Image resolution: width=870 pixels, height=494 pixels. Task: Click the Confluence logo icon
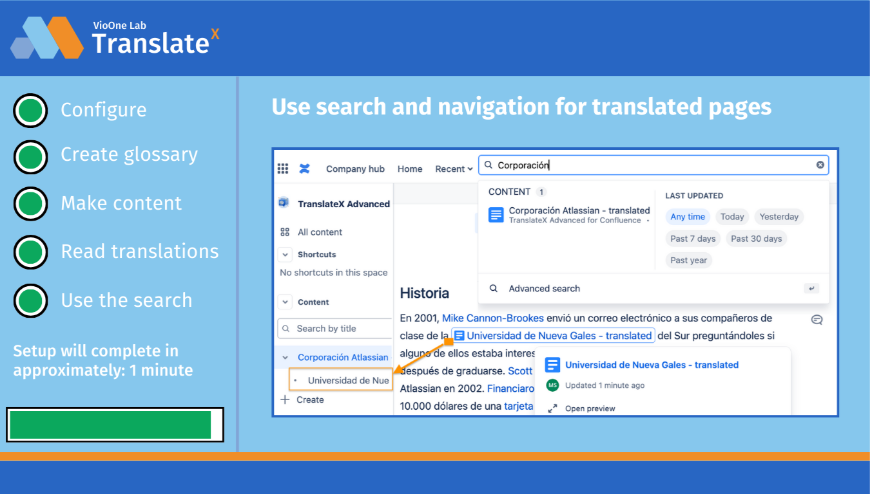tap(305, 169)
